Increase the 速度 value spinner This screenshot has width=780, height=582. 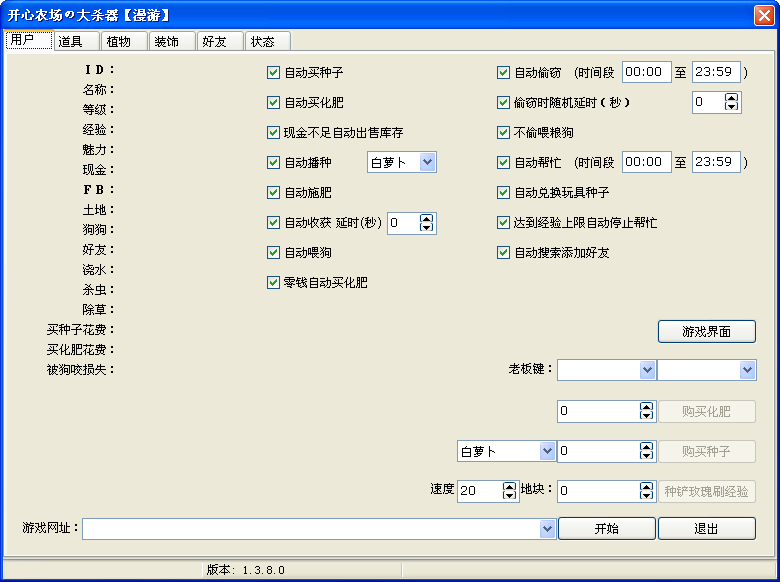(509, 486)
